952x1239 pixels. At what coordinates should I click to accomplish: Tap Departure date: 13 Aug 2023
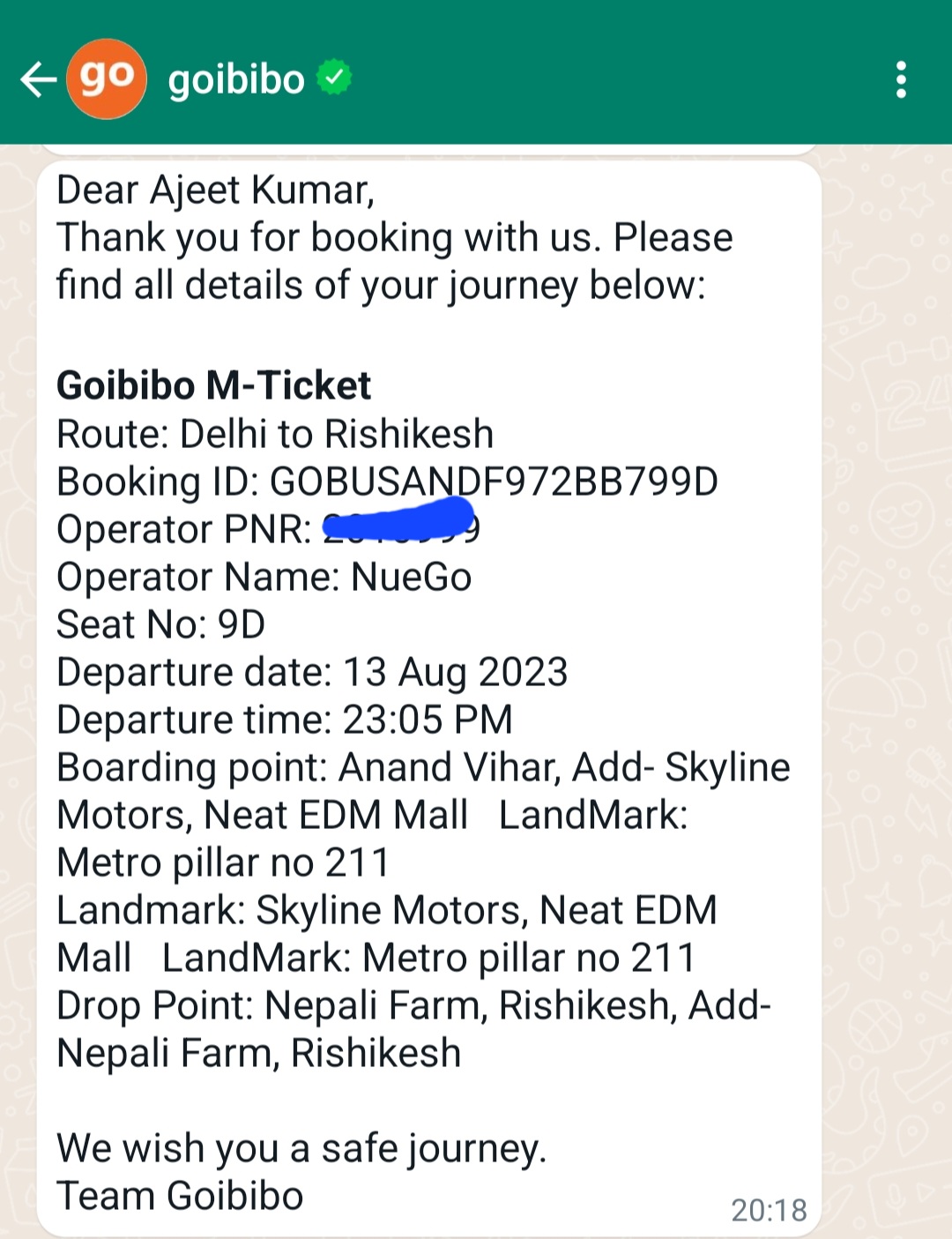(312, 673)
